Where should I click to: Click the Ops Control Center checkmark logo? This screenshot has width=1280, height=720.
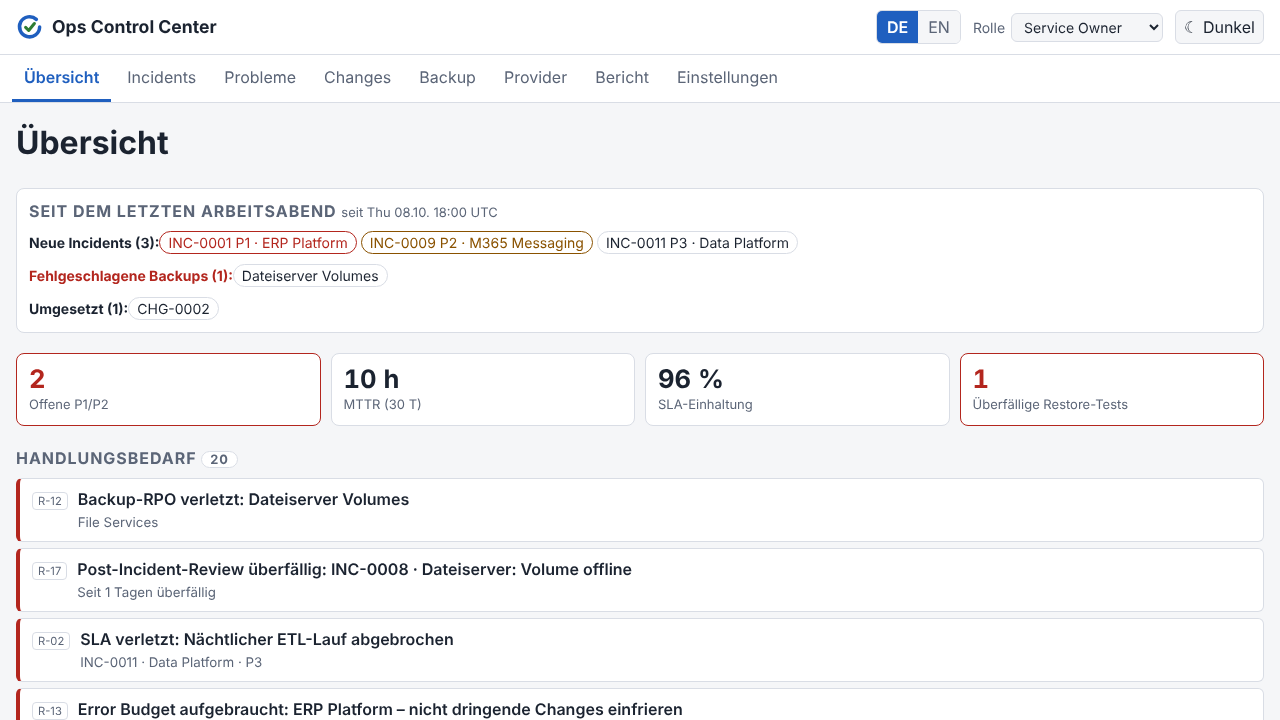tap(30, 27)
